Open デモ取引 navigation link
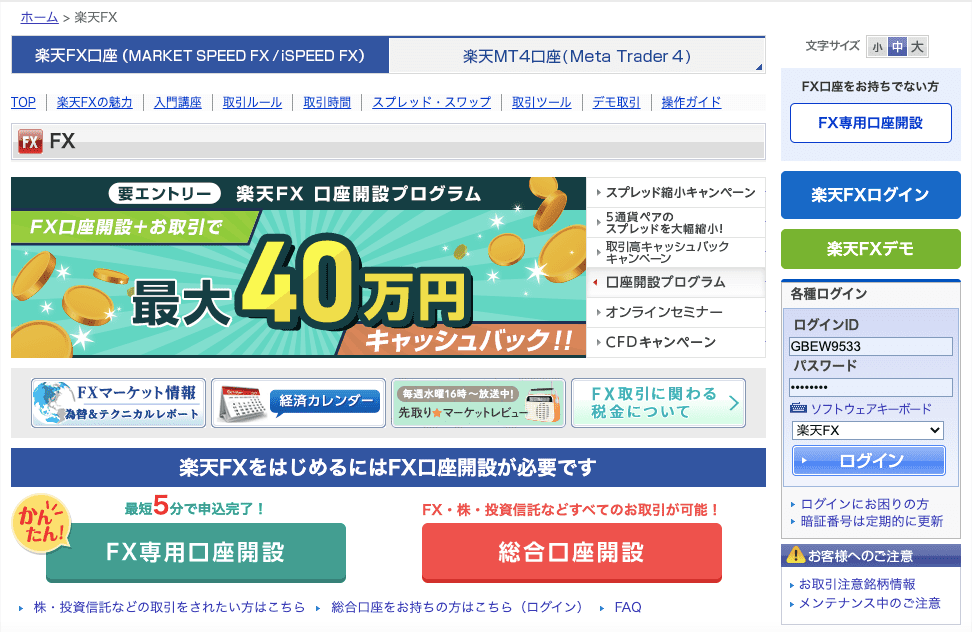Screen dimensions: 972x632 [616, 102]
